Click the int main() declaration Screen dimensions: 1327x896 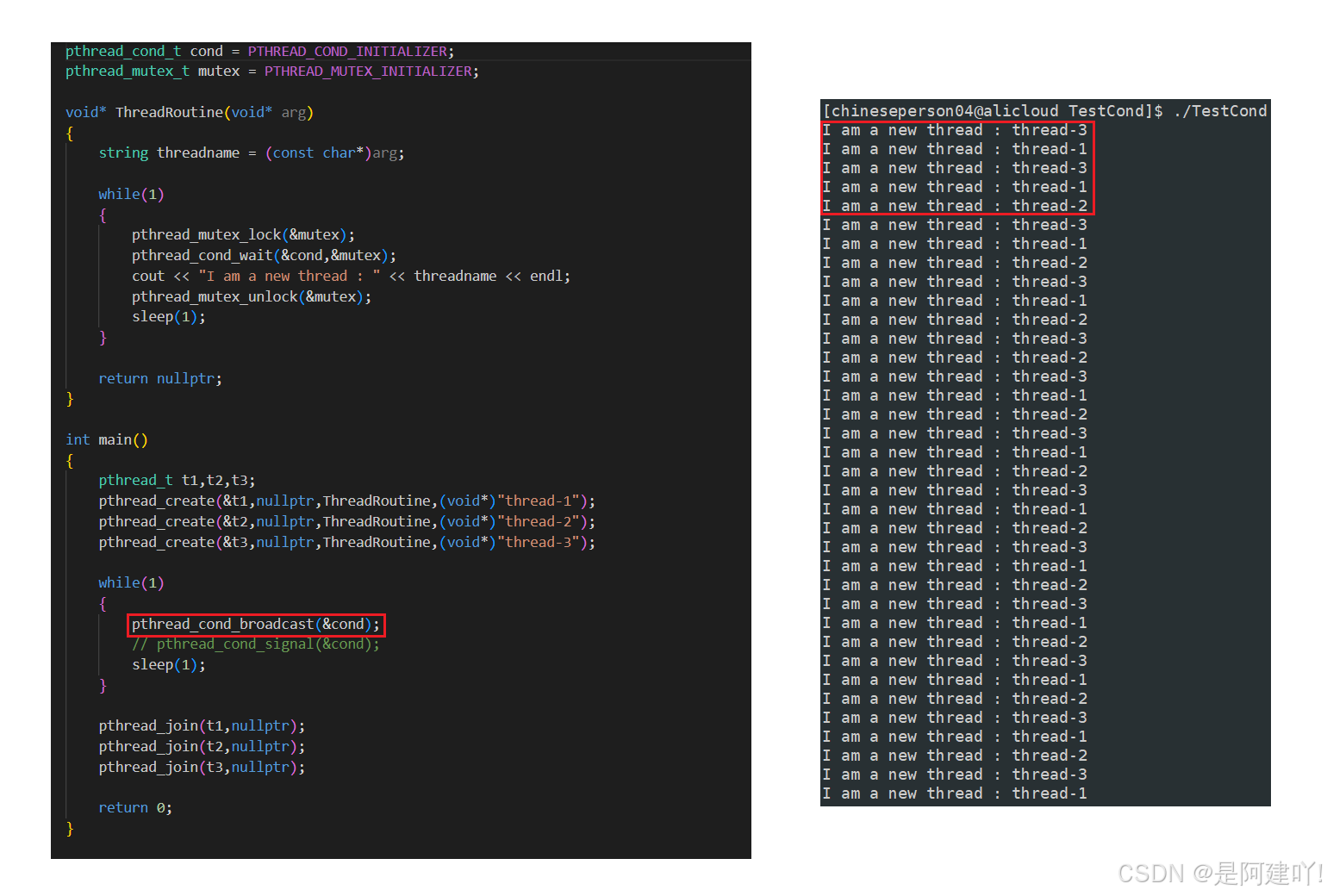click(x=107, y=440)
